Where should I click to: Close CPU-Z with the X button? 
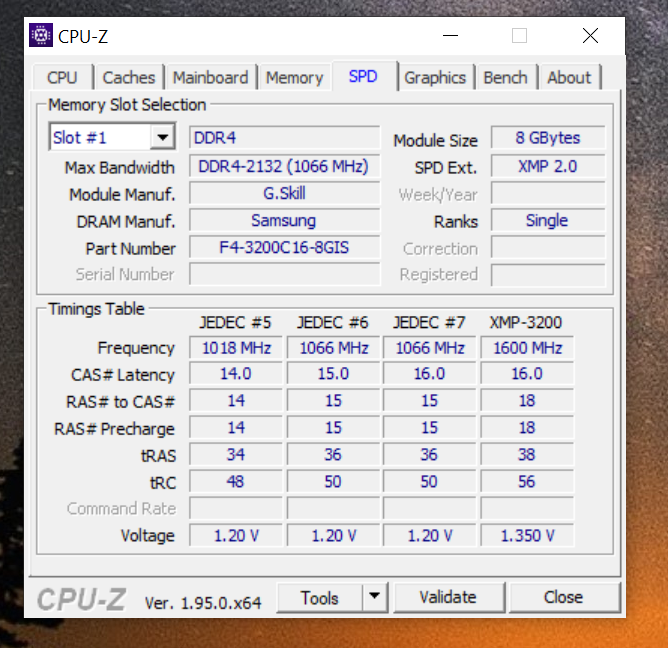tap(590, 36)
